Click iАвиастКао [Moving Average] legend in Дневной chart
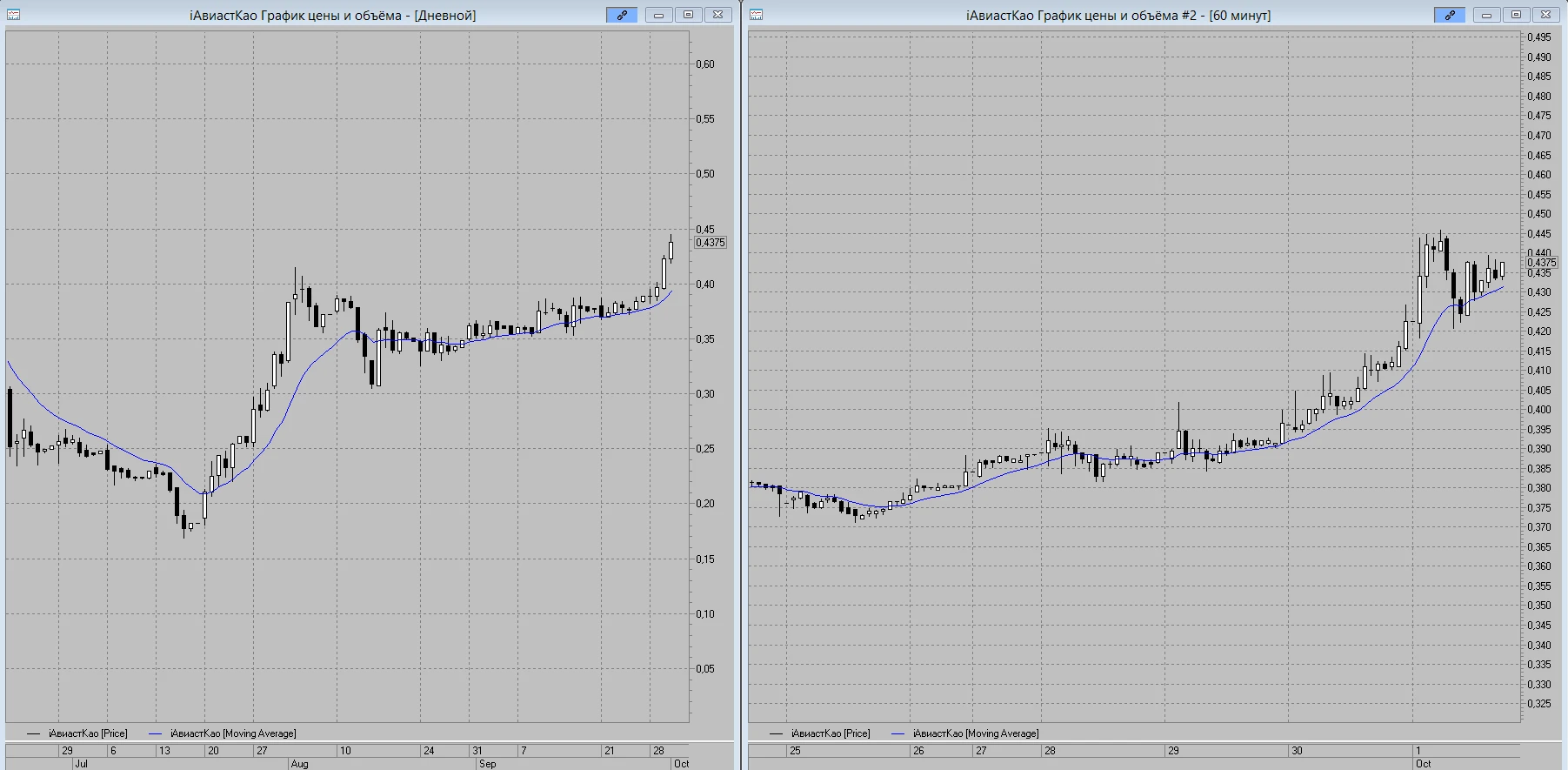Image resolution: width=1568 pixels, height=770 pixels. coord(233,733)
